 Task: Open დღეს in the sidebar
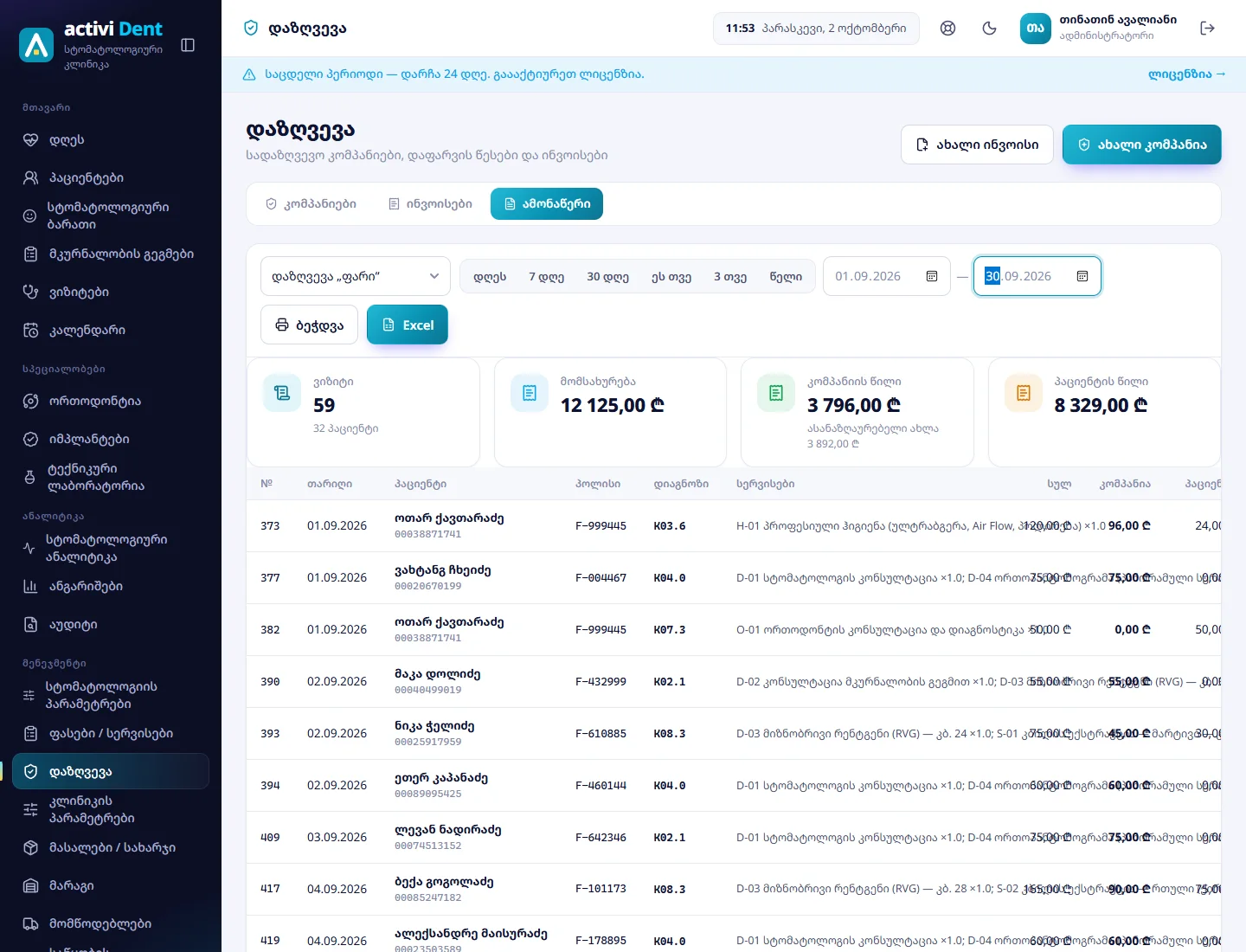[111, 139]
